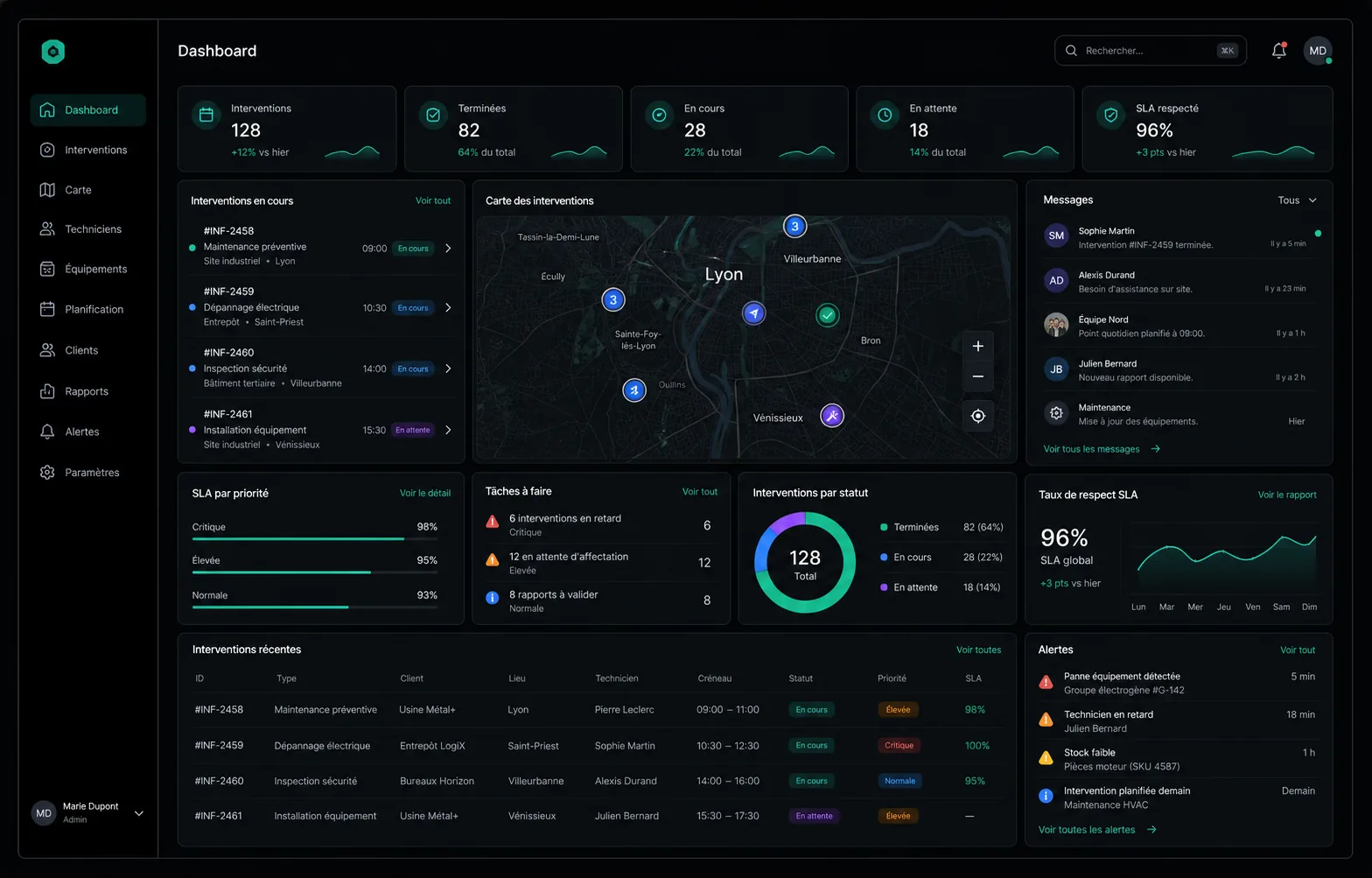1372x878 pixels.
Task: Click Voir tout in Tâches à faire
Action: tap(700, 492)
